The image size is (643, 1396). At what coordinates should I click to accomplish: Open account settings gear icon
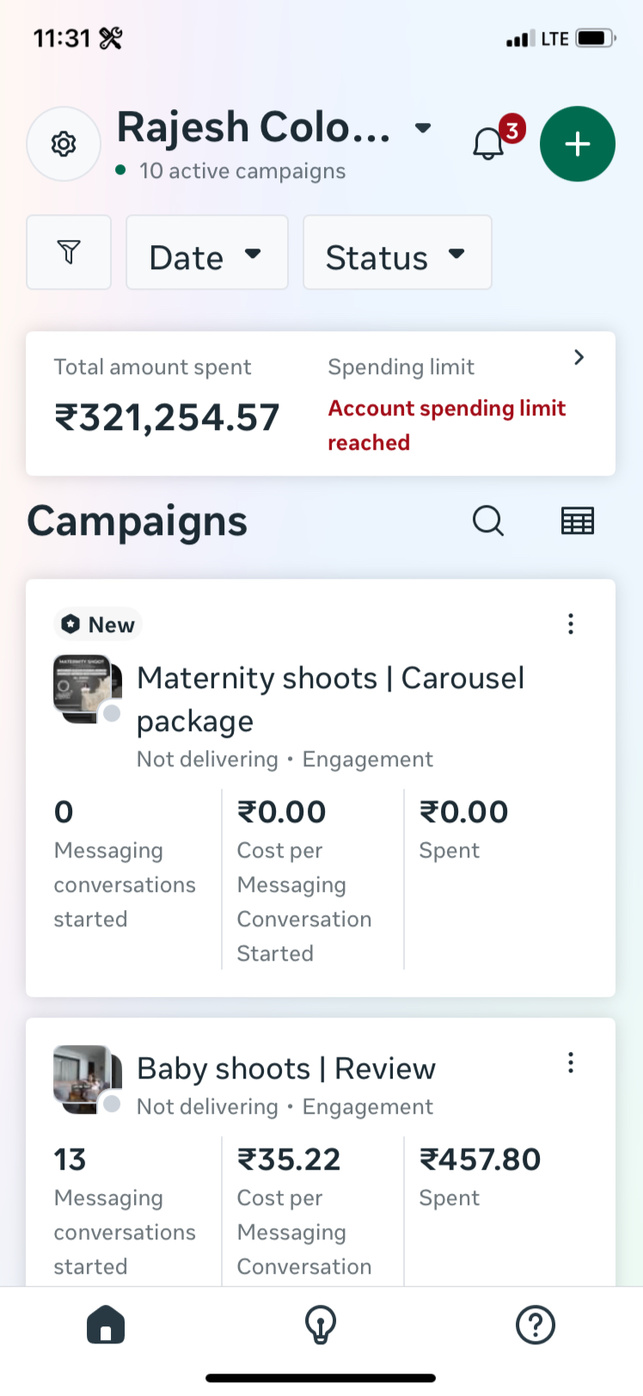[x=63, y=144]
